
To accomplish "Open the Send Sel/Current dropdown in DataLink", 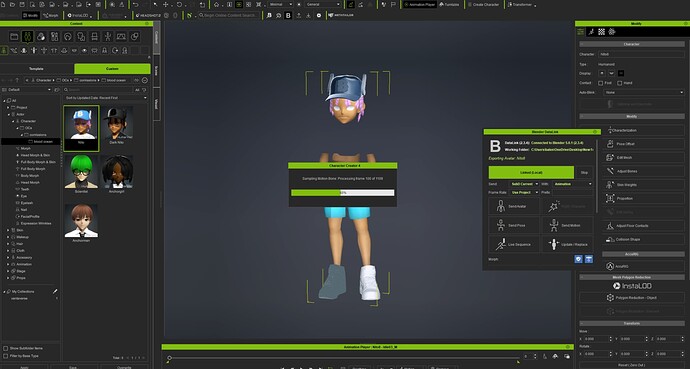I will 525,184.
